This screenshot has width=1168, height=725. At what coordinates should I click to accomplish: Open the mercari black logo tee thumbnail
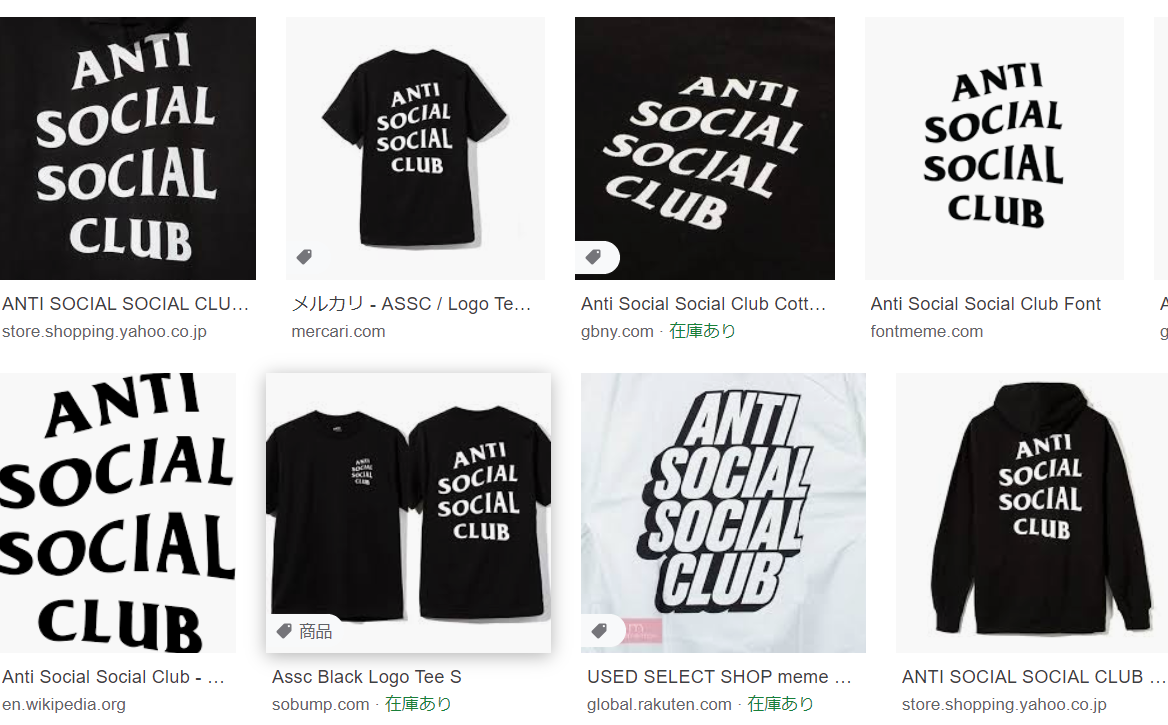tap(415, 148)
